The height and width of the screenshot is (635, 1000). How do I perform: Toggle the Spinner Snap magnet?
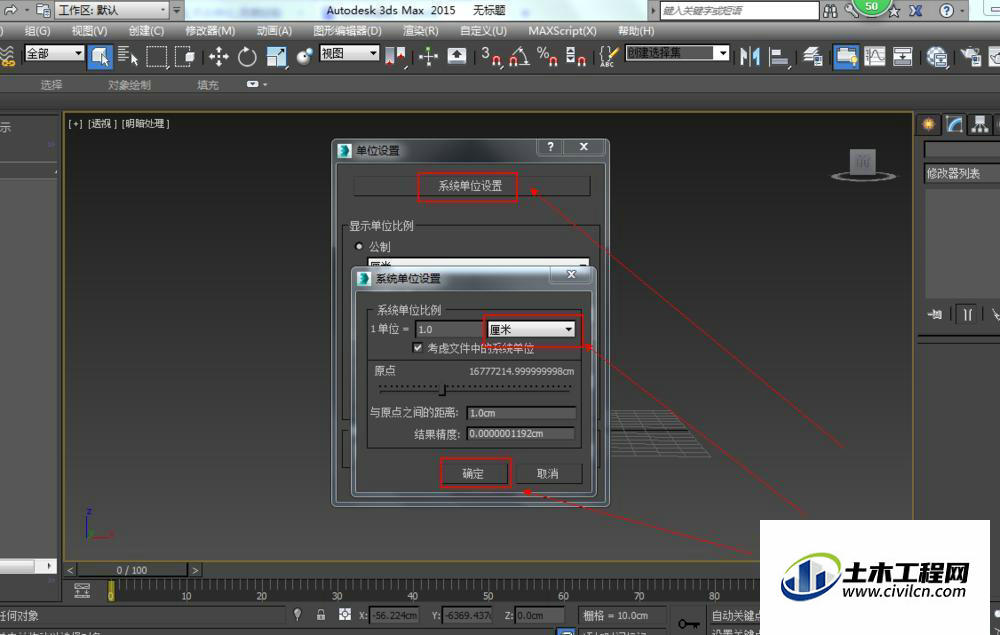(x=576, y=57)
